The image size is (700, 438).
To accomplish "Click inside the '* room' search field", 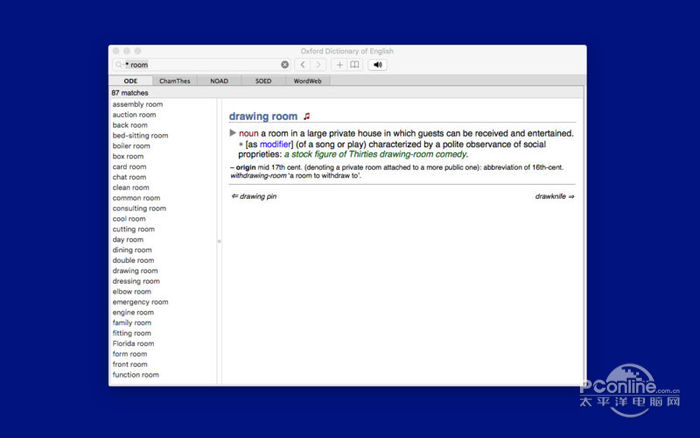I will (202, 65).
